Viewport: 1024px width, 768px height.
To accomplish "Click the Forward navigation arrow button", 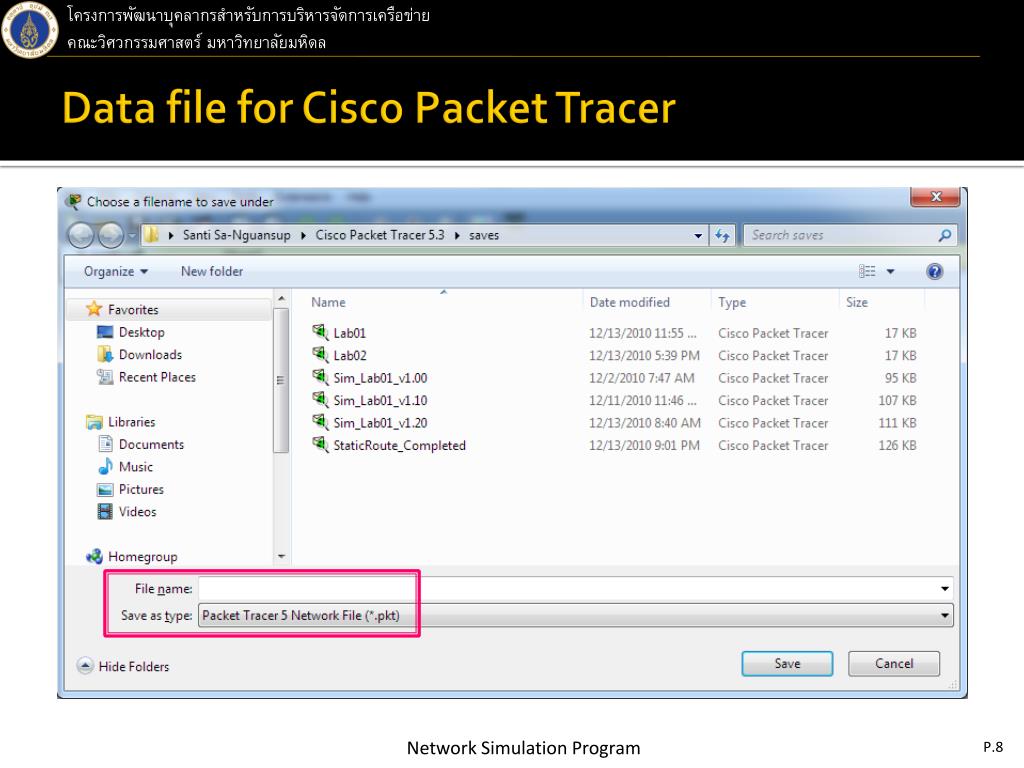I will pos(110,235).
